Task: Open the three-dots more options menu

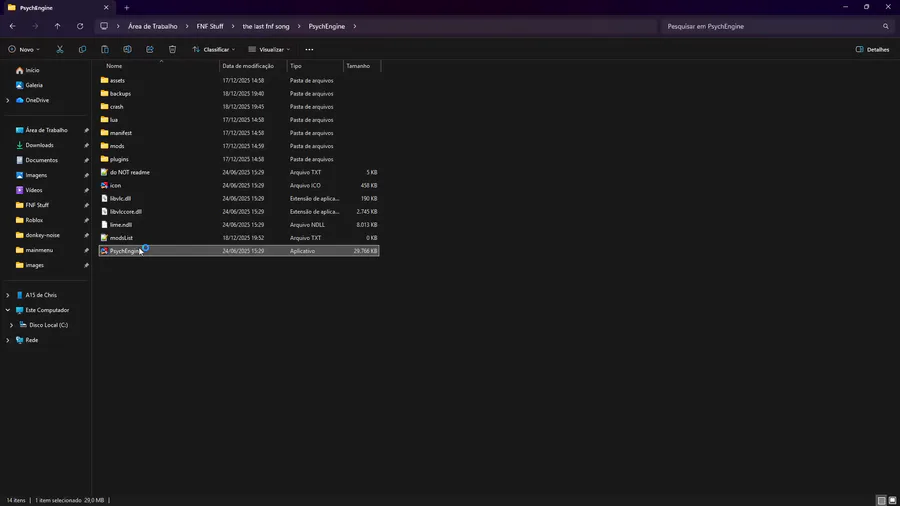Action: pyautogui.click(x=309, y=49)
